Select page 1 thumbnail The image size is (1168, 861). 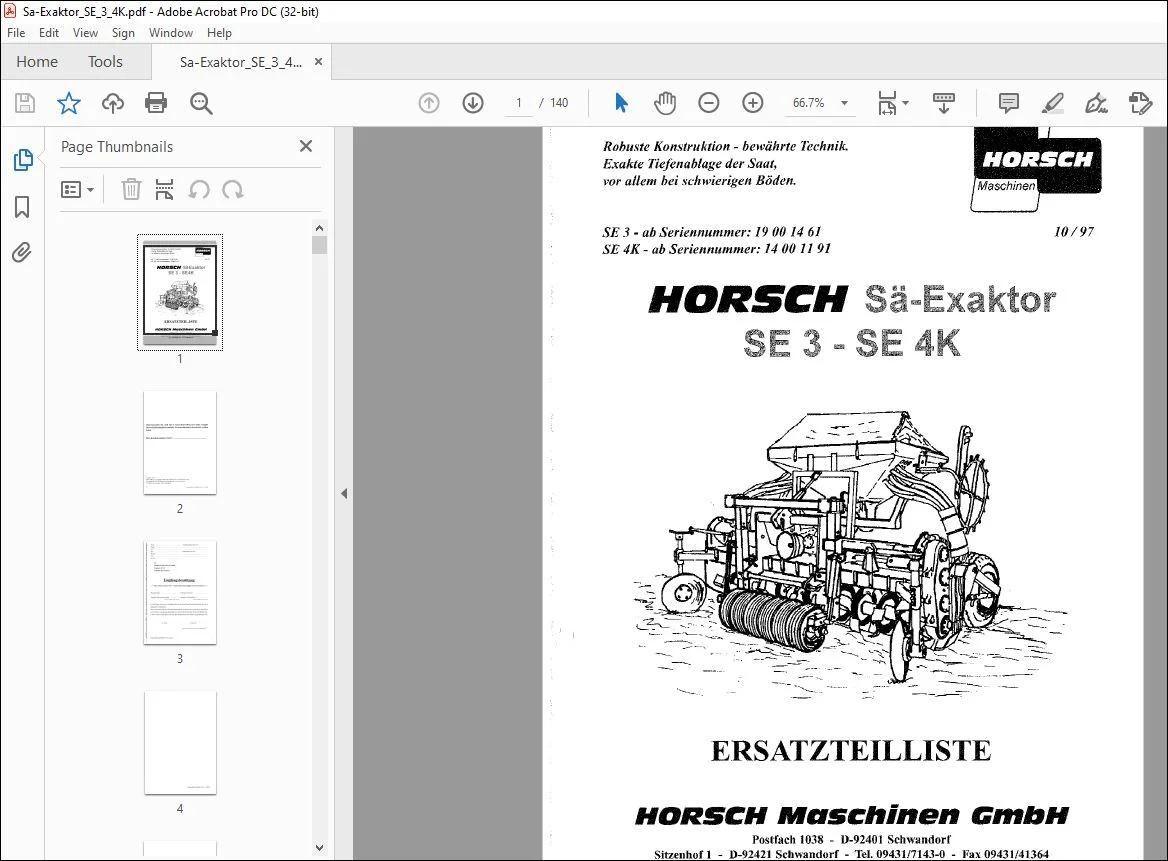[180, 292]
